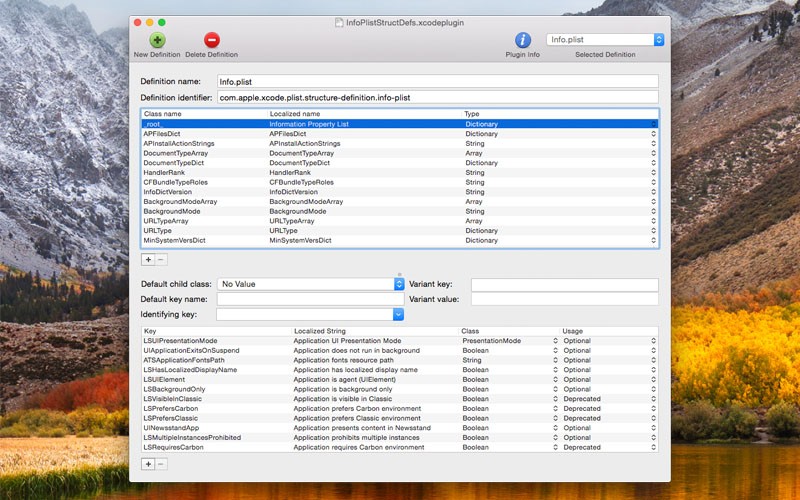
Task: Add a class with the upper plus button
Action: pyautogui.click(x=148, y=260)
